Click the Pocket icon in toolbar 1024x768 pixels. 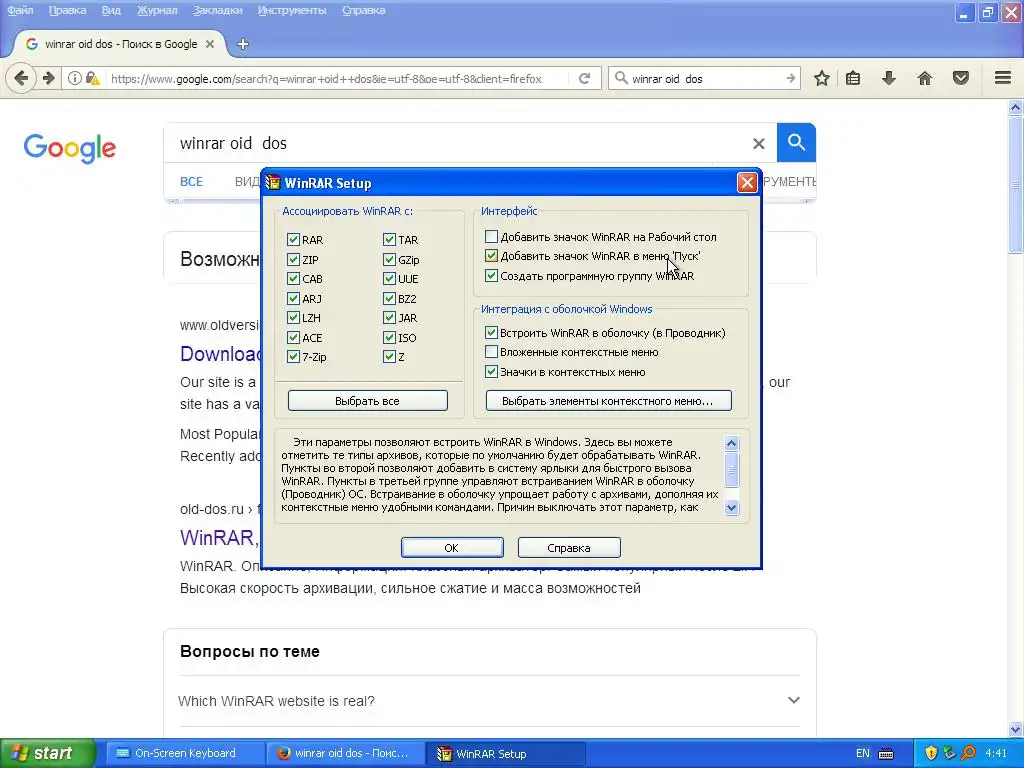click(961, 78)
